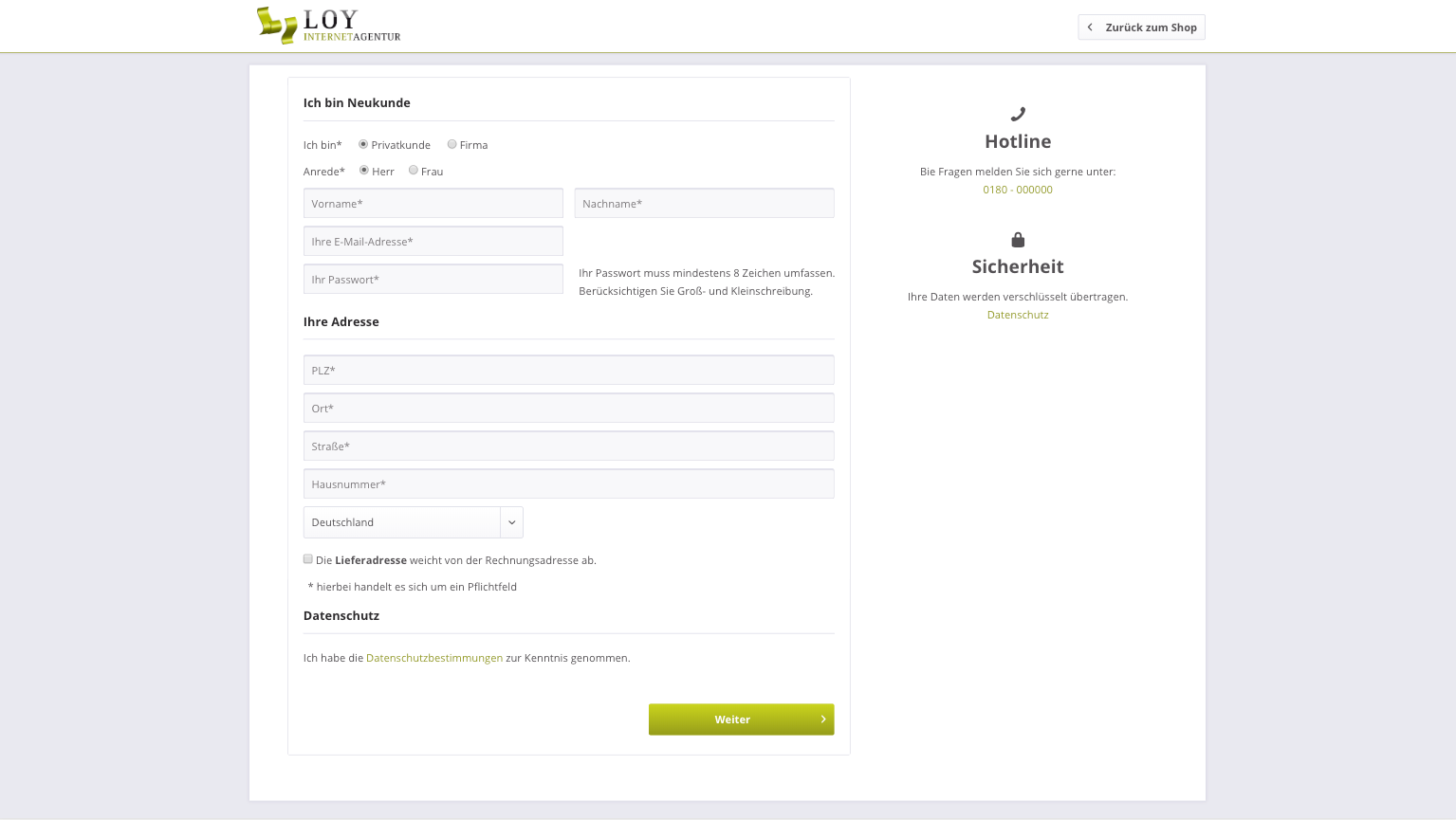The height and width of the screenshot is (820, 1456).
Task: Focus the Vorname input field
Action: click(433, 203)
